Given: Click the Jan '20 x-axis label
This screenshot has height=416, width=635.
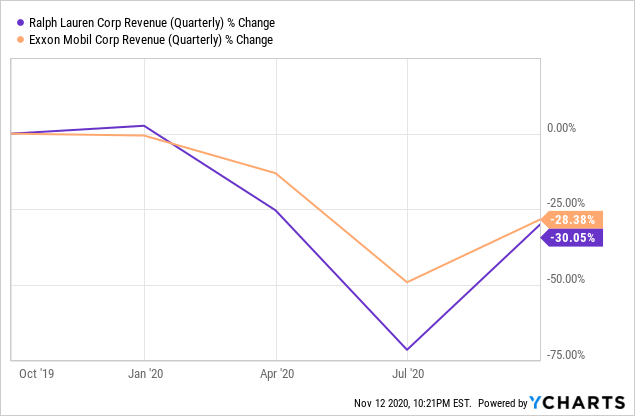Looking at the screenshot, I should [145, 373].
